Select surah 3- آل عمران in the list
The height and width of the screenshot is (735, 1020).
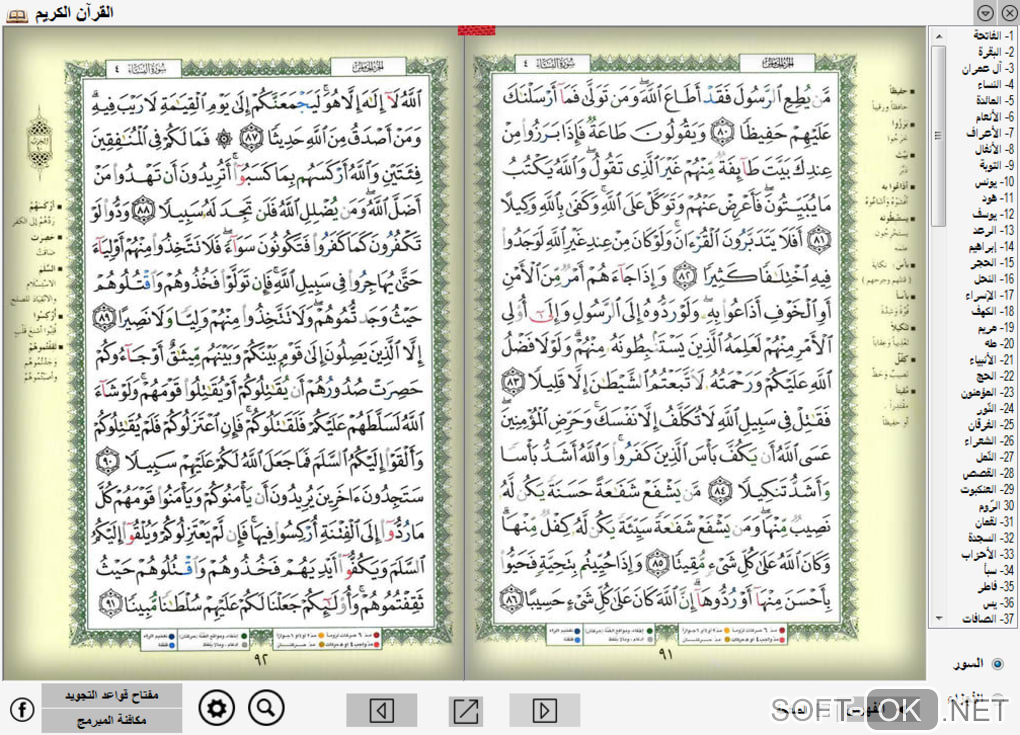(987, 68)
